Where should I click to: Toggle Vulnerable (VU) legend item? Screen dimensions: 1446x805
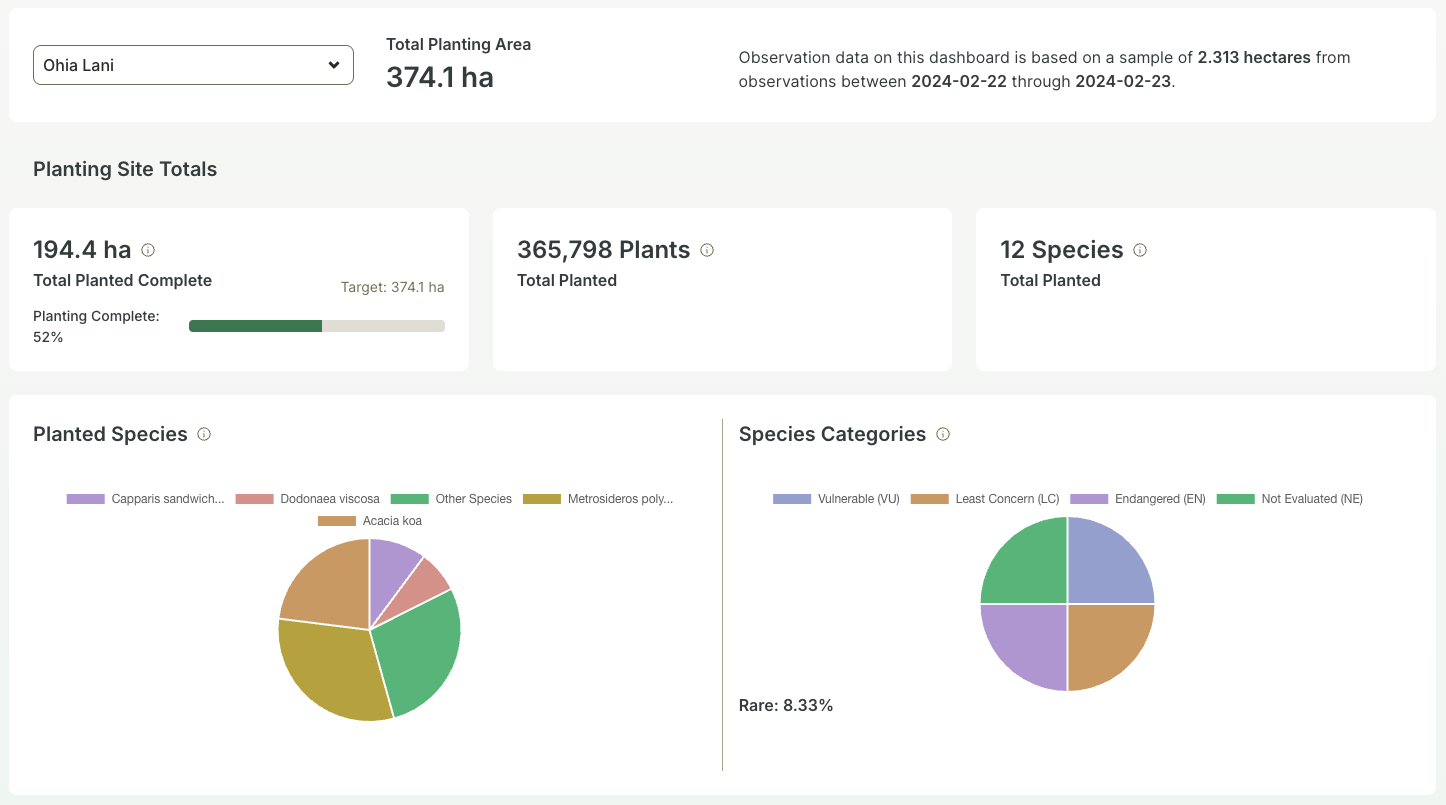pyautogui.click(x=836, y=499)
